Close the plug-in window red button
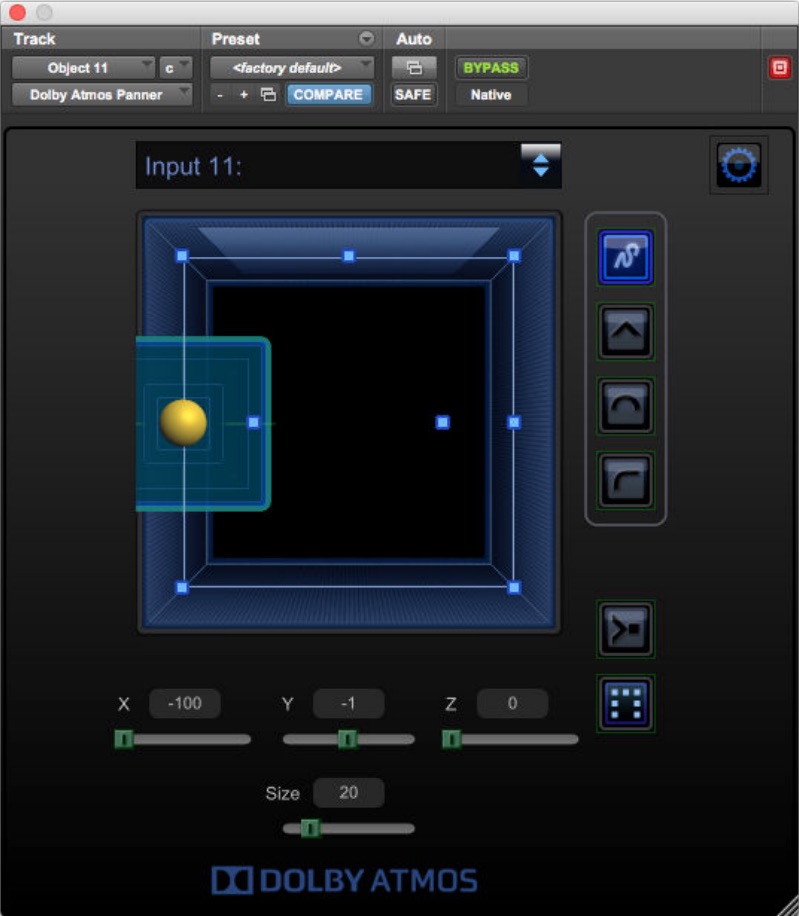Viewport: 799px width, 916px height. click(x=18, y=12)
